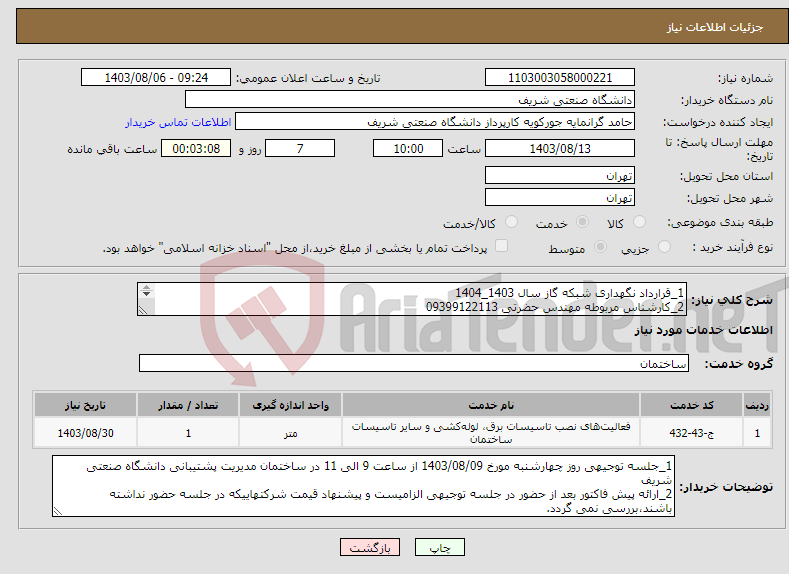Click توضیحات خریدار label
789x574 pixels.
(x=726, y=487)
